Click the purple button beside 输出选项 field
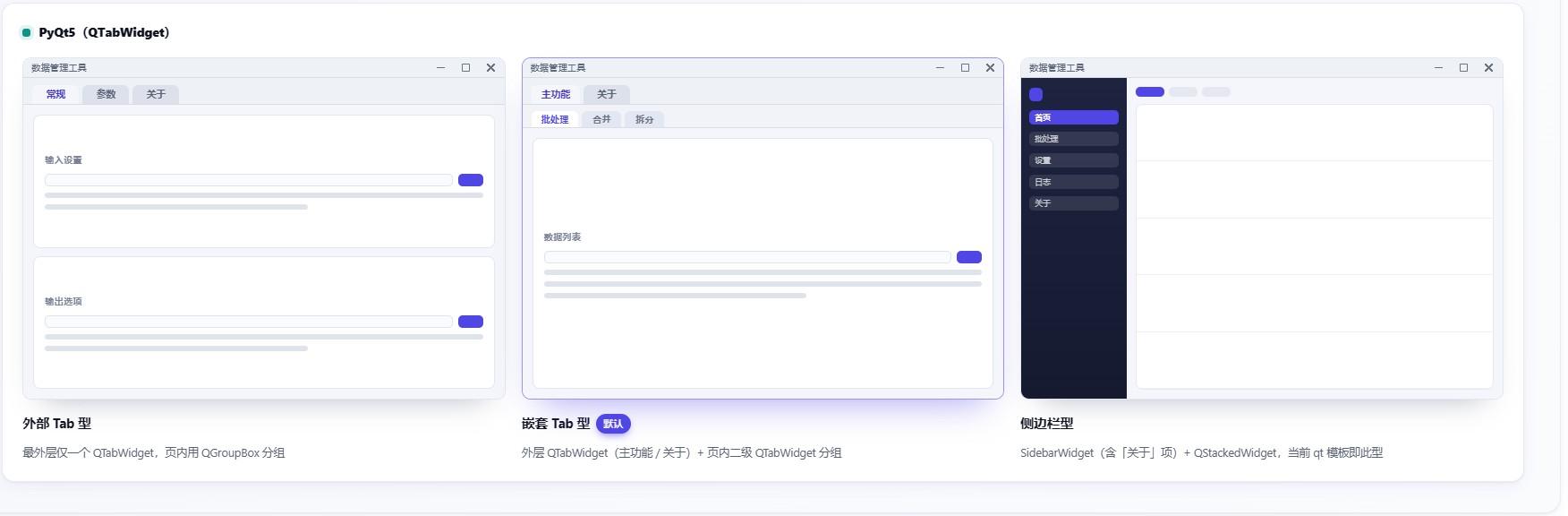 (471, 322)
